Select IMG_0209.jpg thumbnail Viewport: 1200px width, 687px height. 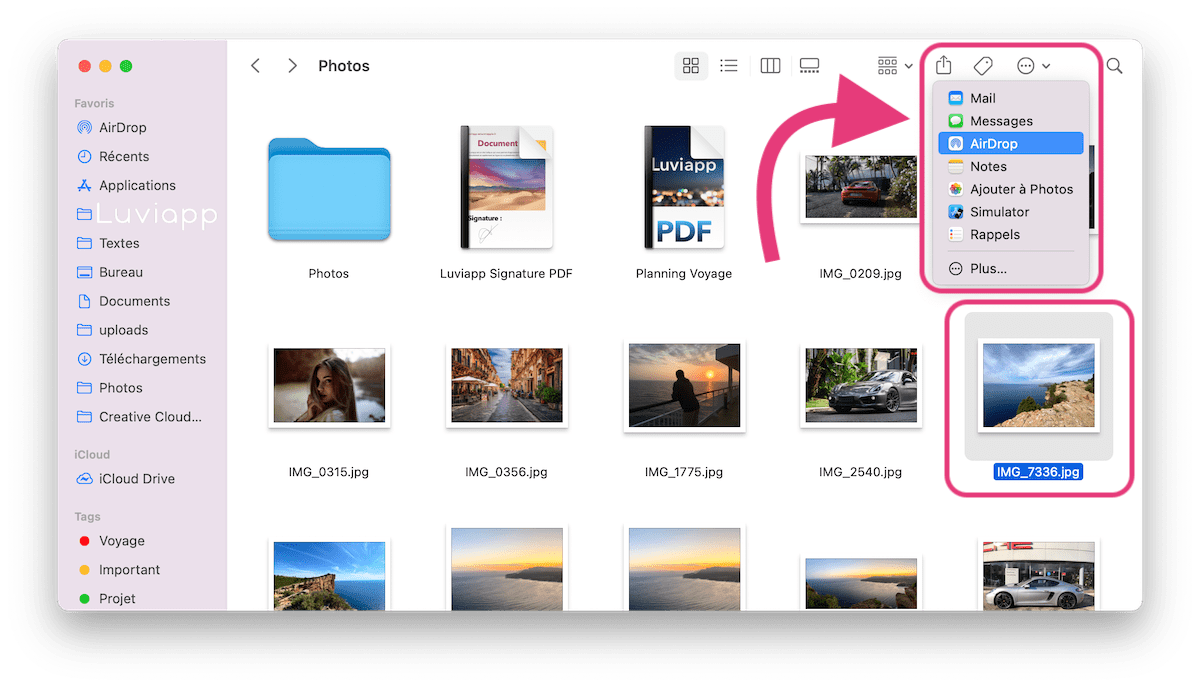[861, 188]
